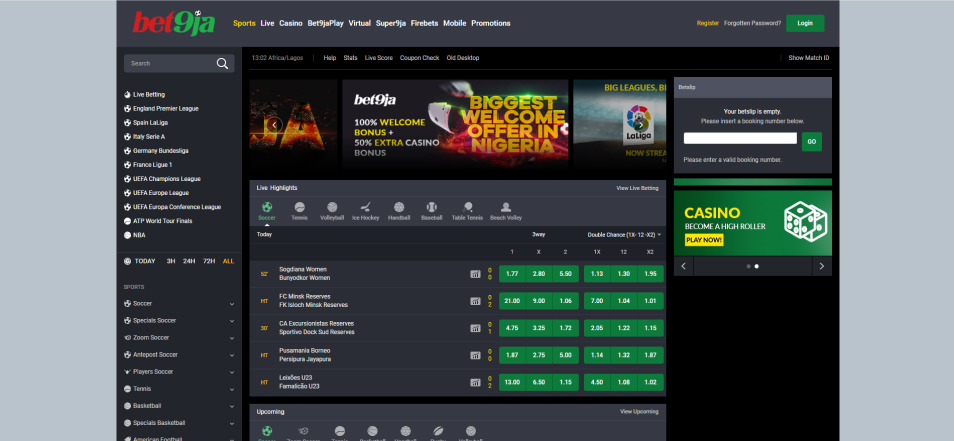Open Coupon Check link

[419, 58]
